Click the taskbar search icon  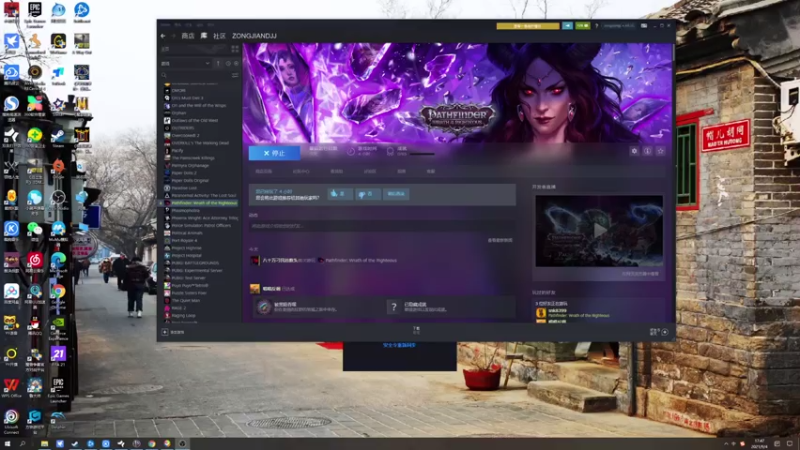(x=22, y=444)
